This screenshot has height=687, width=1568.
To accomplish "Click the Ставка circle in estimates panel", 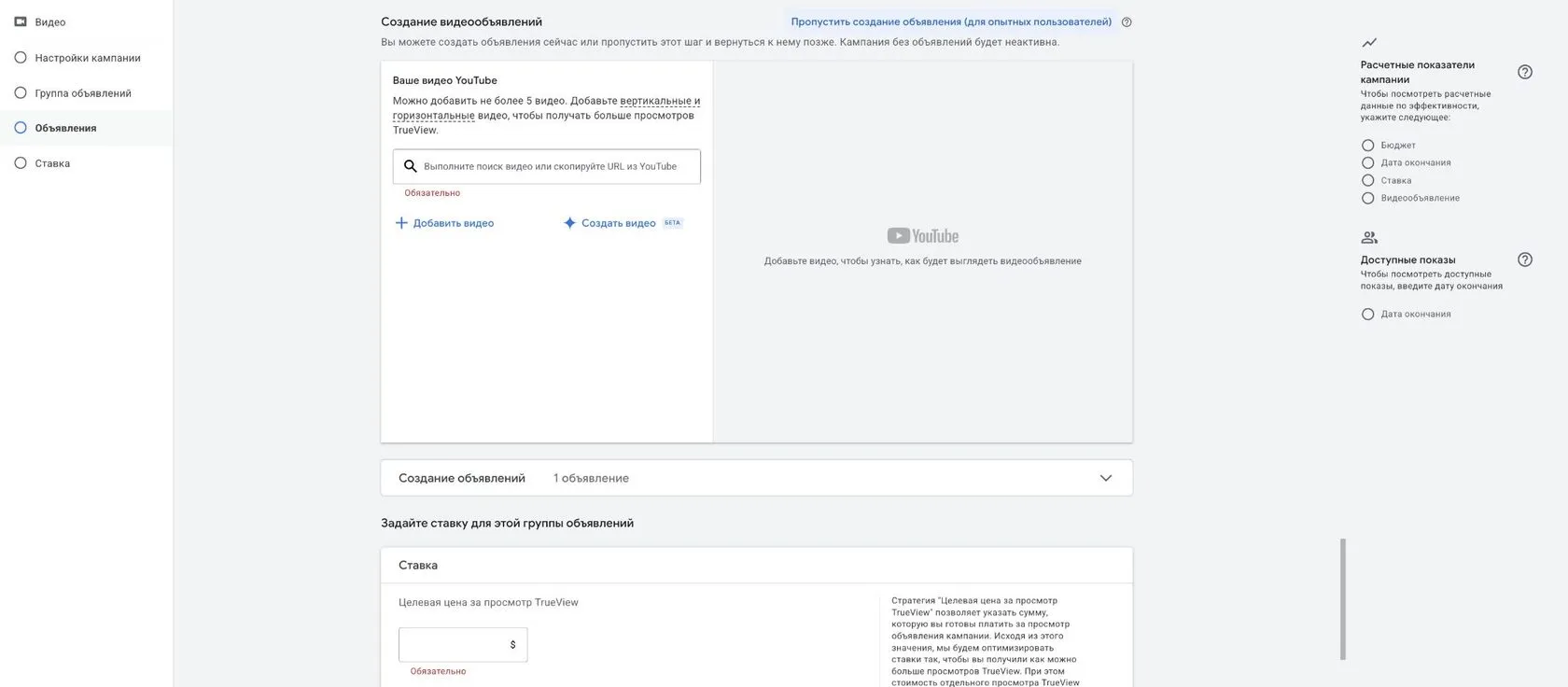I will point(1368,181).
